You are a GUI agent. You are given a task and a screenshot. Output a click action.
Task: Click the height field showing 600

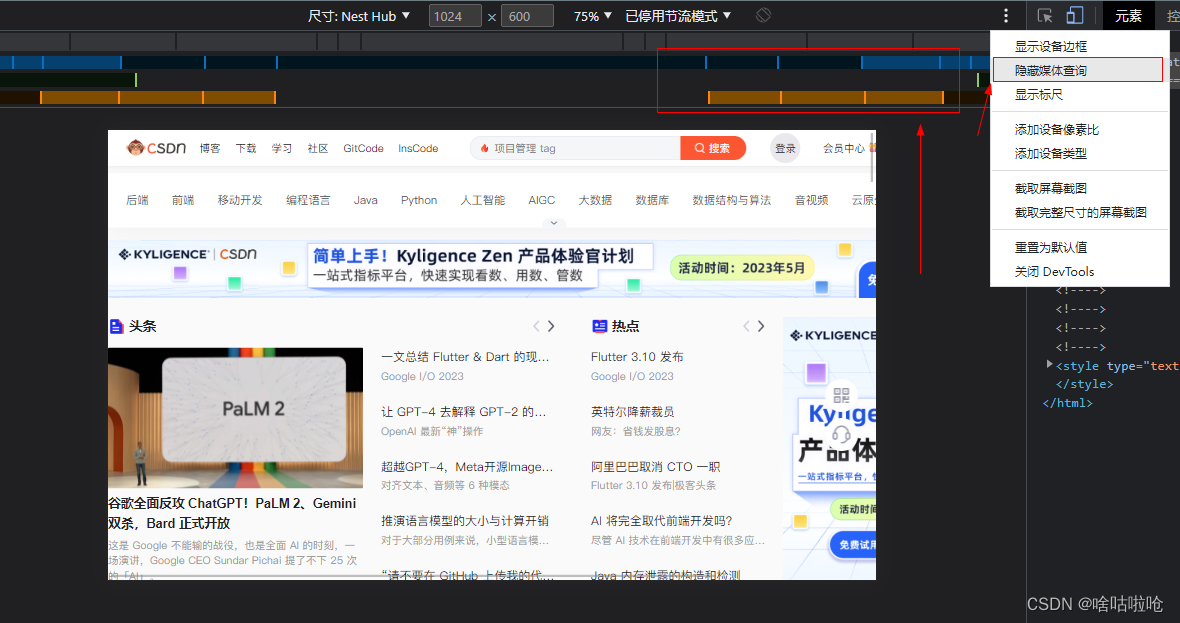527,16
